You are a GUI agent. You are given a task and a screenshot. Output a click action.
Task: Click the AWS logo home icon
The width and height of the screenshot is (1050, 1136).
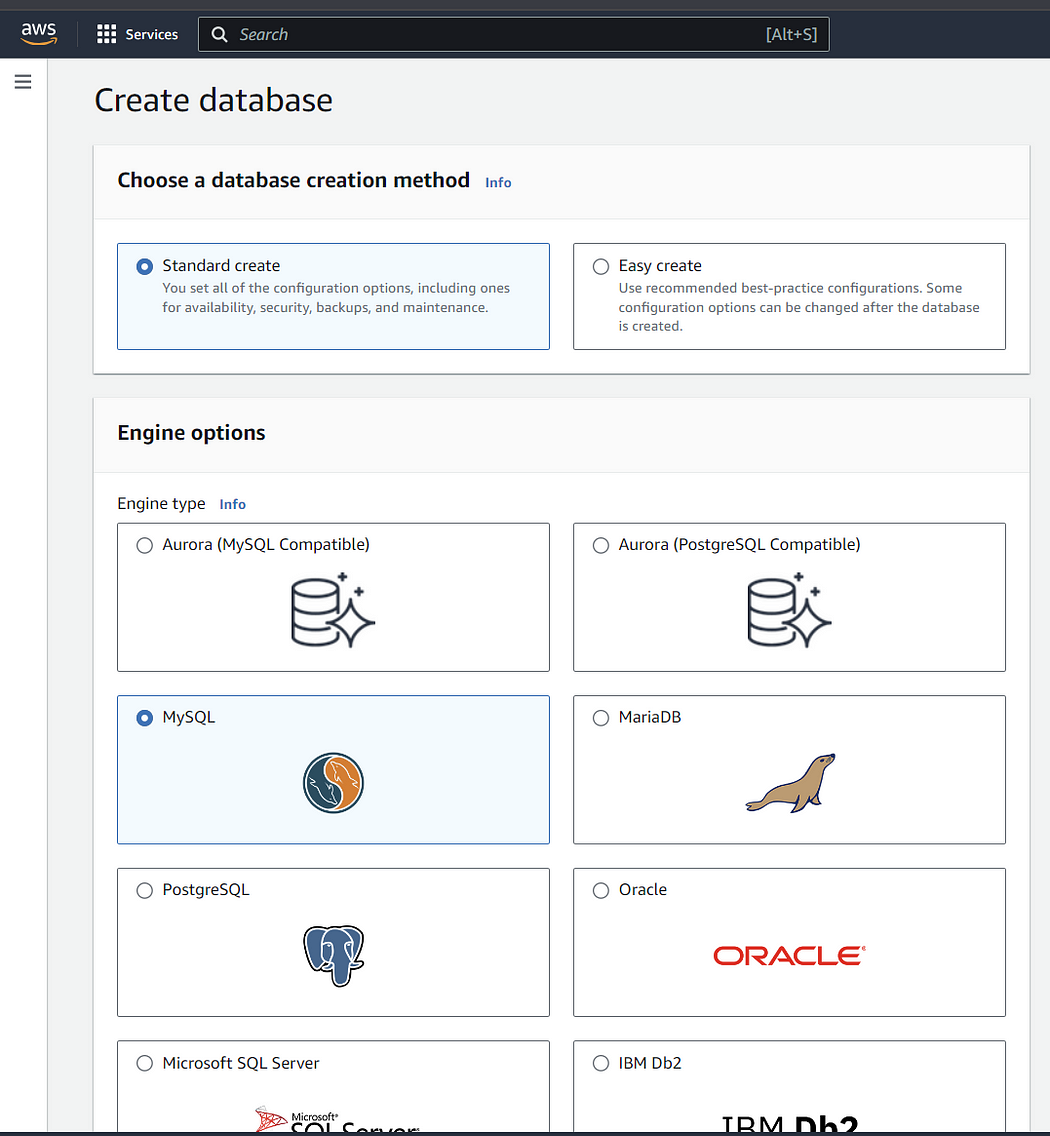point(38,33)
